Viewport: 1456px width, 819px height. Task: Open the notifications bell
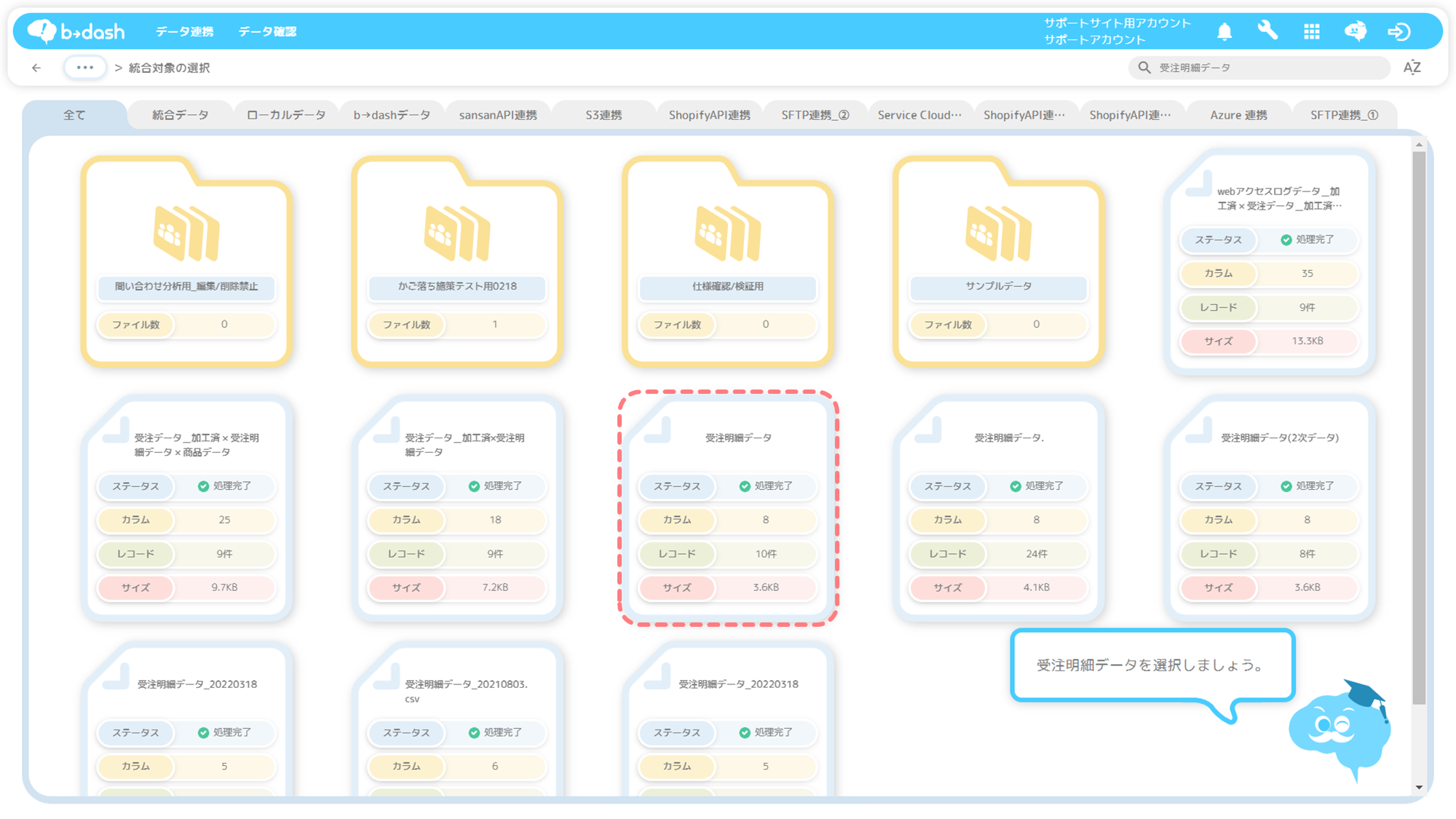tap(1224, 31)
